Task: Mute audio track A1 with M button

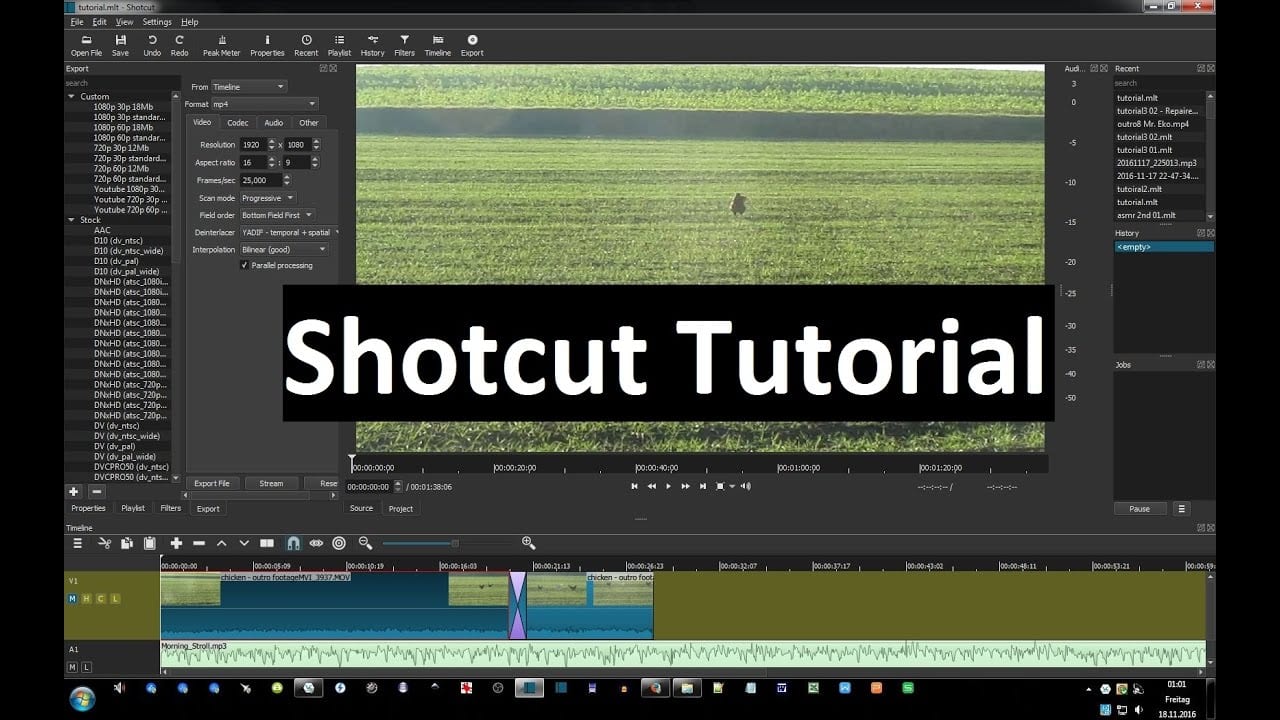Action: (x=73, y=666)
